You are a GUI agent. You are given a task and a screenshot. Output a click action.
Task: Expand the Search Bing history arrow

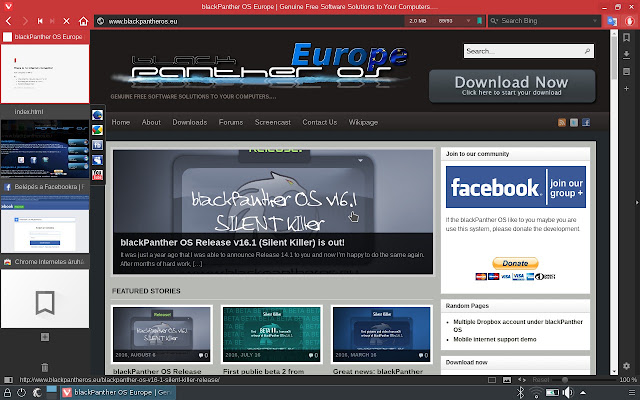point(595,21)
